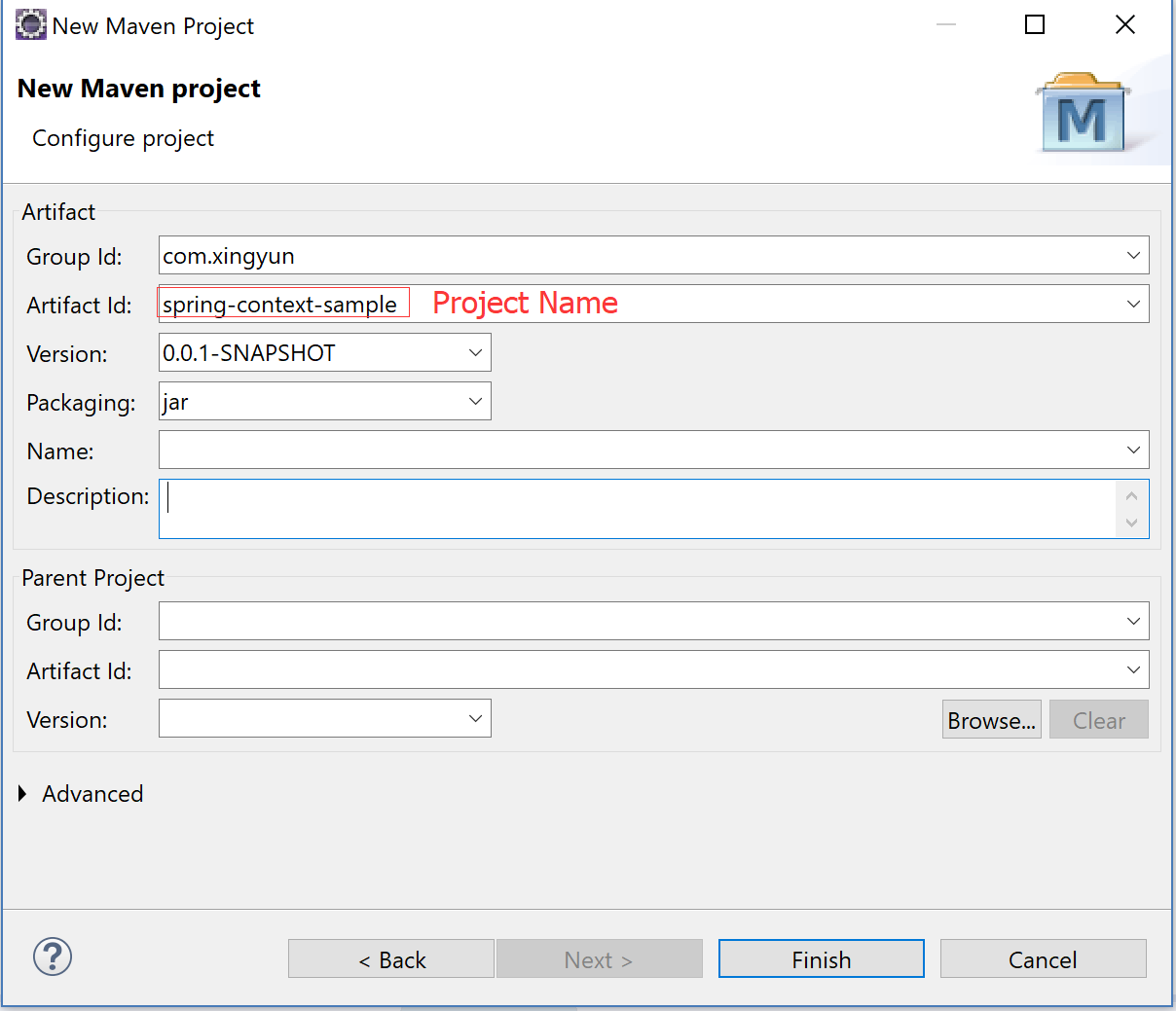Click the "Configure project" subtitle text
Screen dimensions: 1176x1011
(x=123, y=138)
